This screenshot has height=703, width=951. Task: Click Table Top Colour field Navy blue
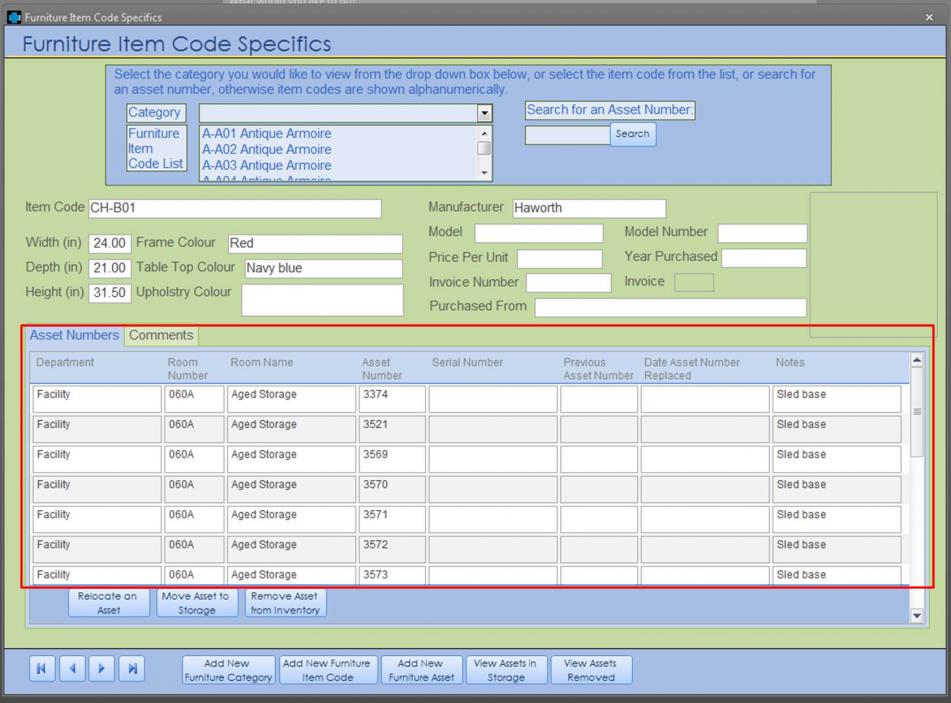coord(324,268)
